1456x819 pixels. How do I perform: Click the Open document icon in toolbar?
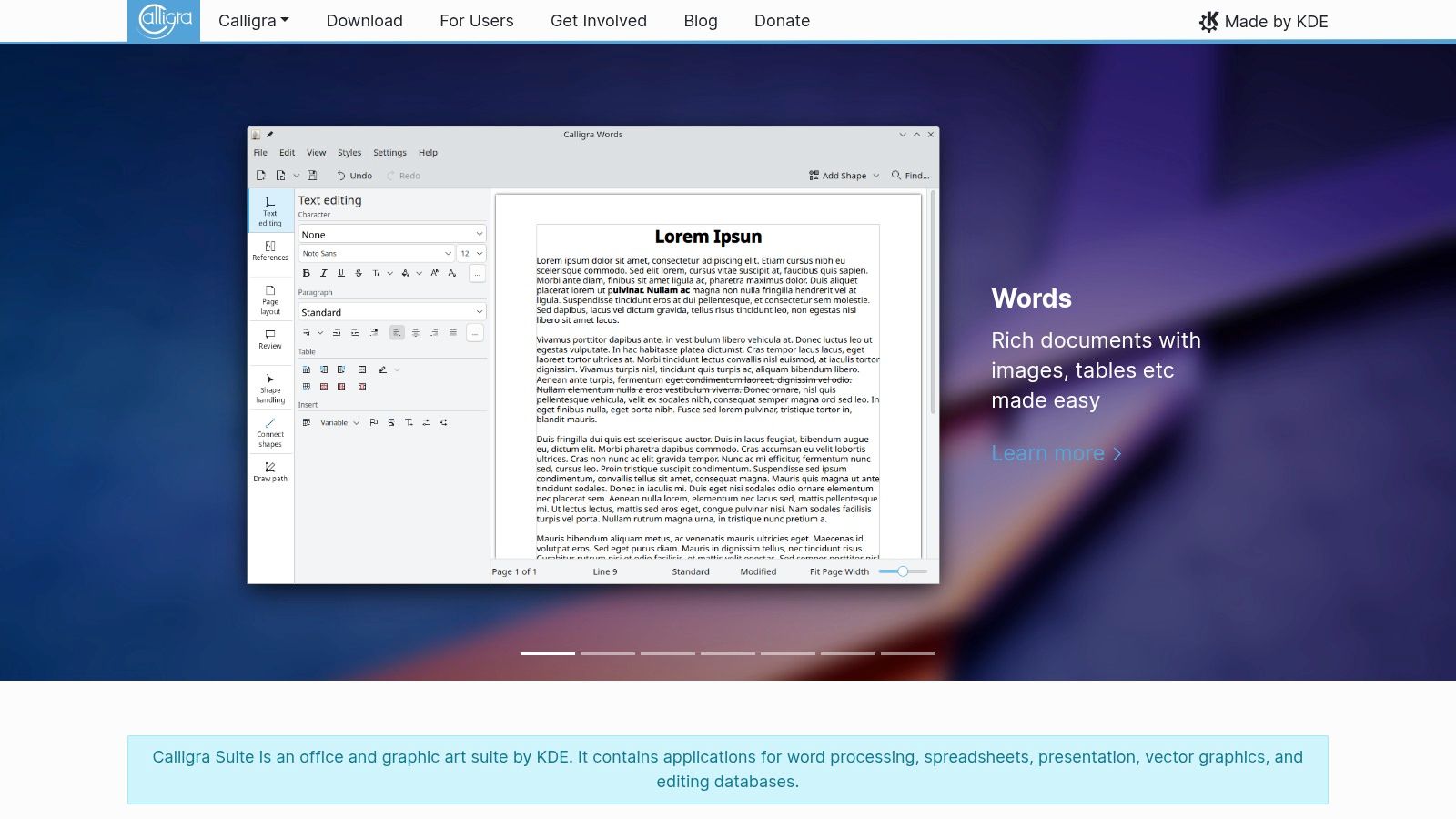click(280, 176)
